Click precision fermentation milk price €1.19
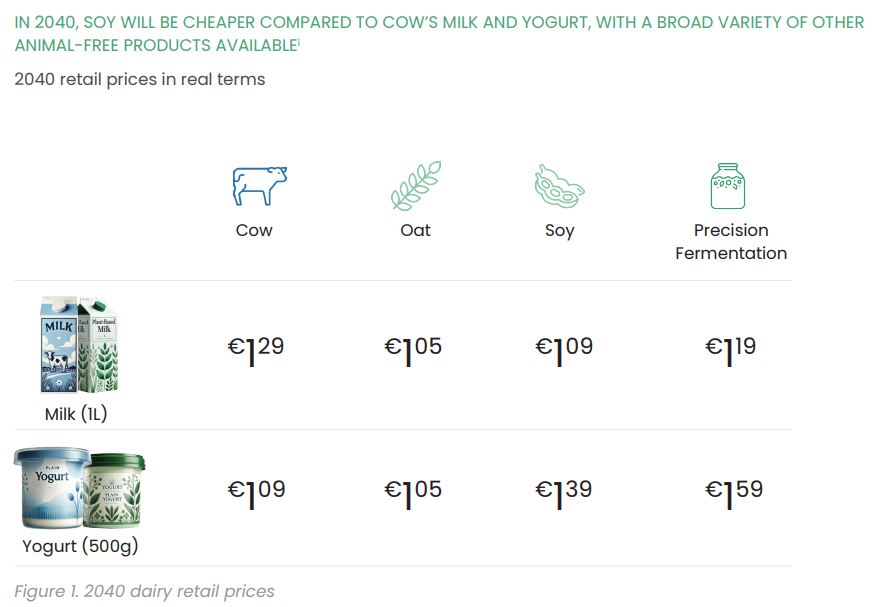This screenshot has width=880, height=607. [x=731, y=350]
